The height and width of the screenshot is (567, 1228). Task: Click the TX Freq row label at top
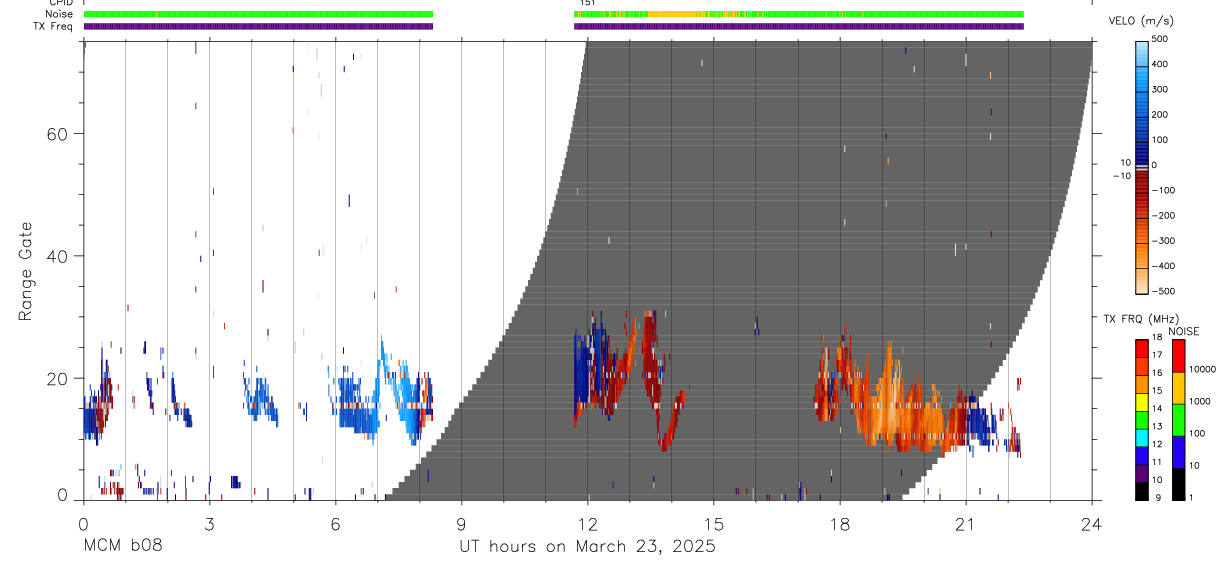click(x=54, y=26)
